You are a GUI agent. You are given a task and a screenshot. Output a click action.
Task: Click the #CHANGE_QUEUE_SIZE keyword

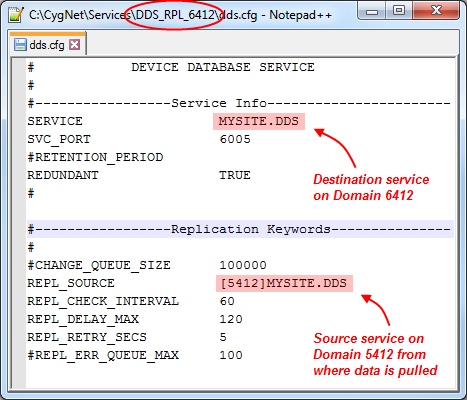99,265
